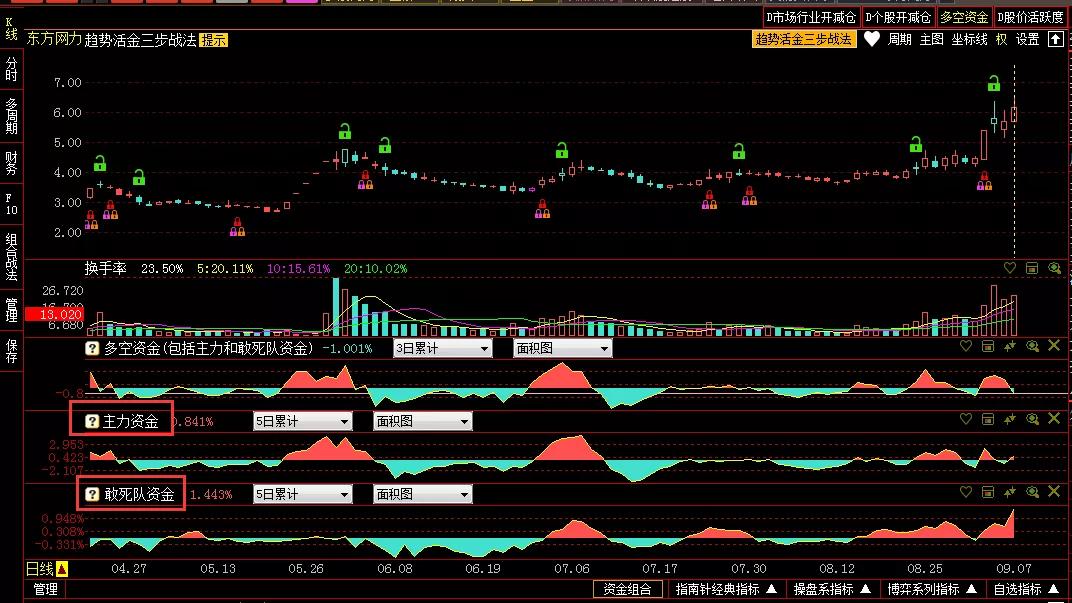Image resolution: width=1072 pixels, height=603 pixels.
Task: Switch to the D股价活跃度 tab
Action: coord(1030,17)
